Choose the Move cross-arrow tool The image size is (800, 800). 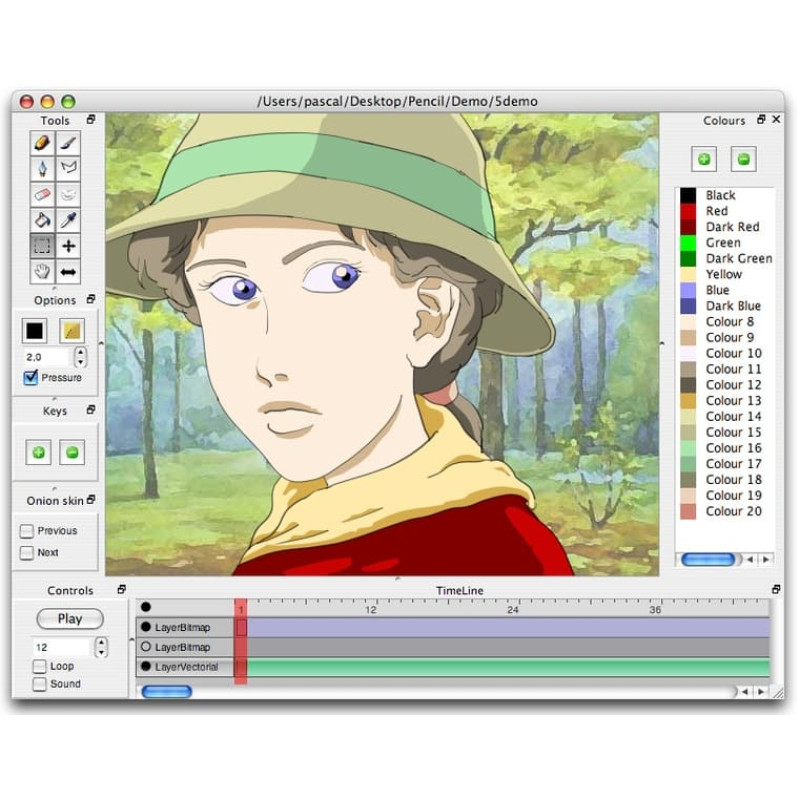68,246
